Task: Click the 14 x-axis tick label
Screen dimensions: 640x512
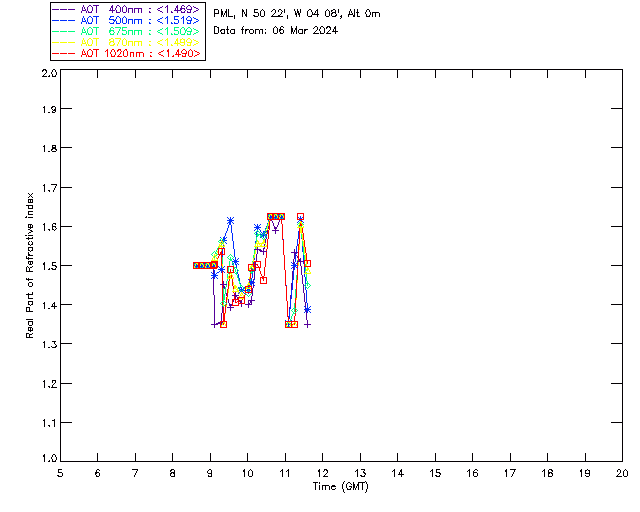Action: 398,473
